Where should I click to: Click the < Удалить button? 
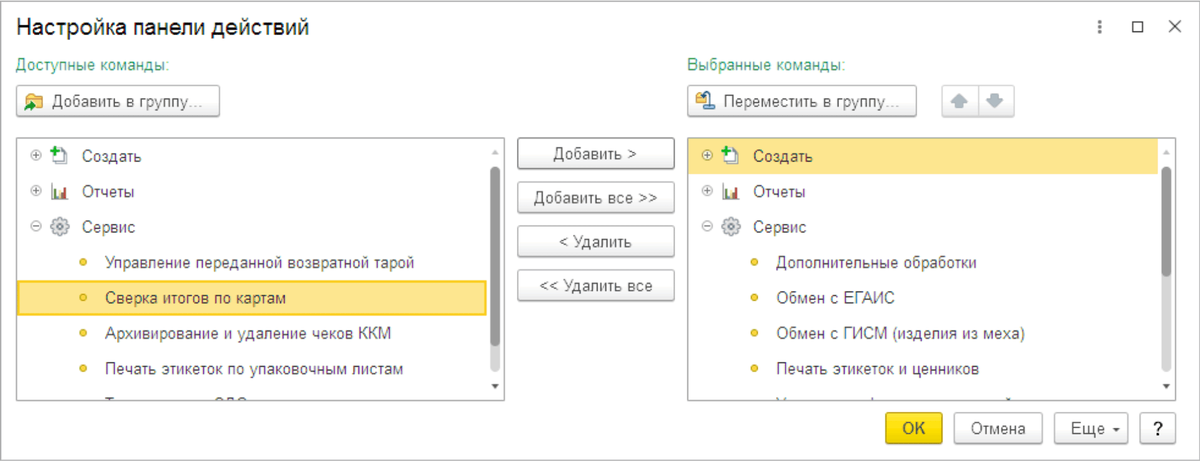click(596, 242)
